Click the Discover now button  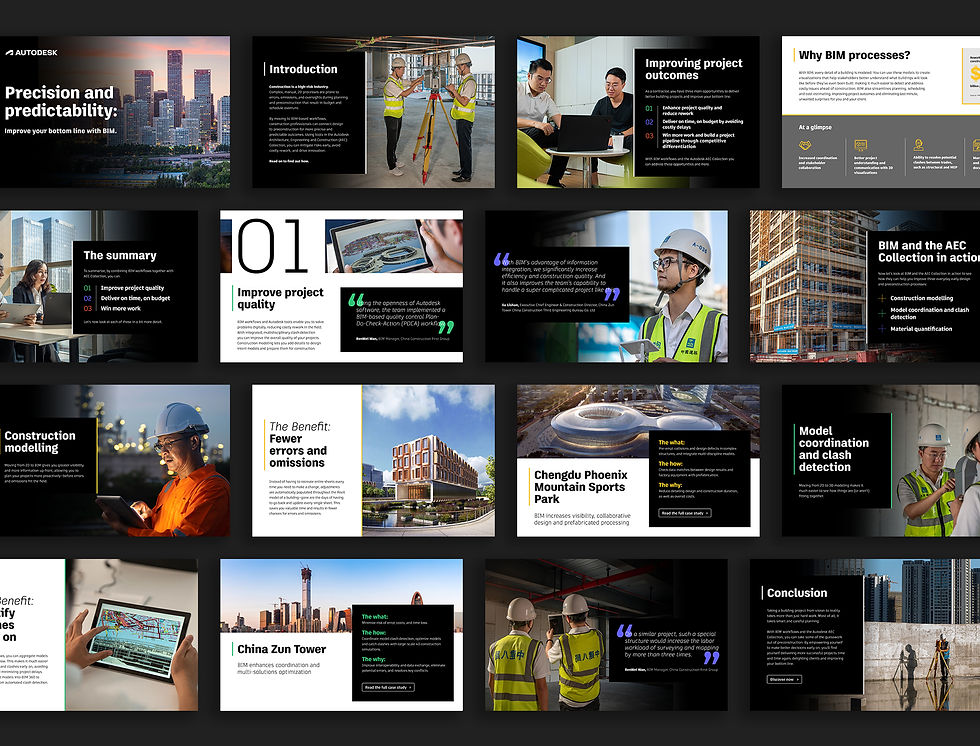(782, 679)
